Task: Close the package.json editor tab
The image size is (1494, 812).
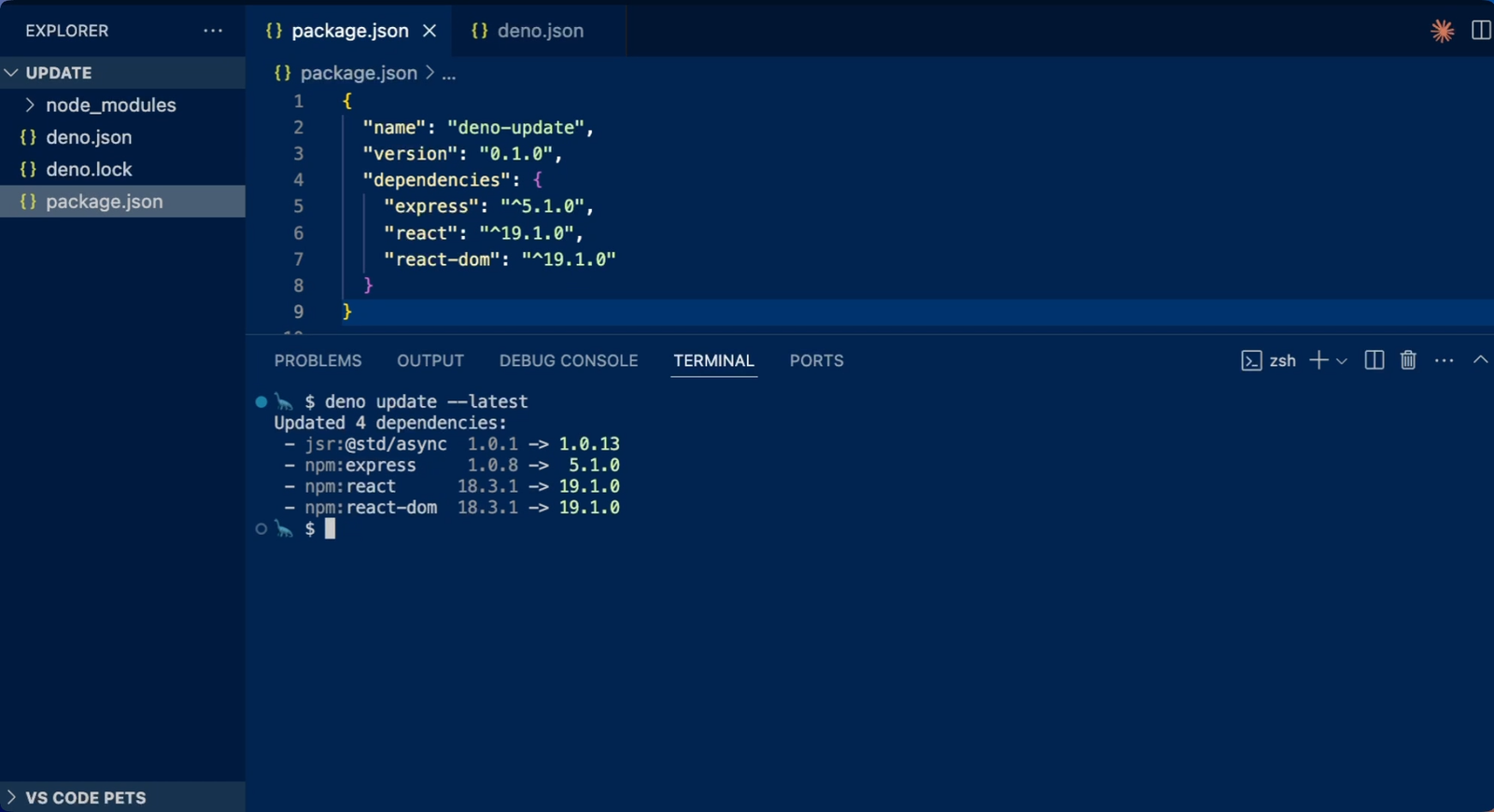Action: pyautogui.click(x=430, y=31)
